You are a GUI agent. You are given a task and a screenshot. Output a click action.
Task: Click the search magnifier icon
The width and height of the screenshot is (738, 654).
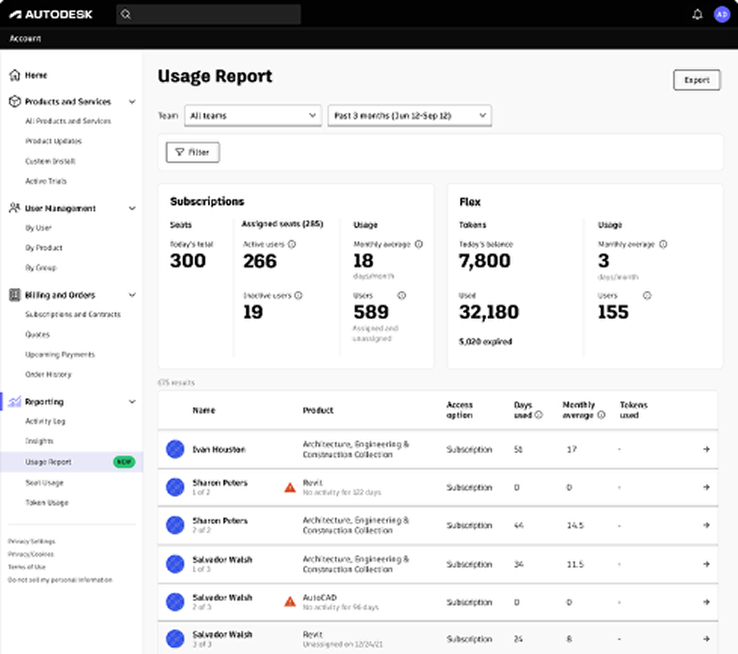pyautogui.click(x=125, y=14)
